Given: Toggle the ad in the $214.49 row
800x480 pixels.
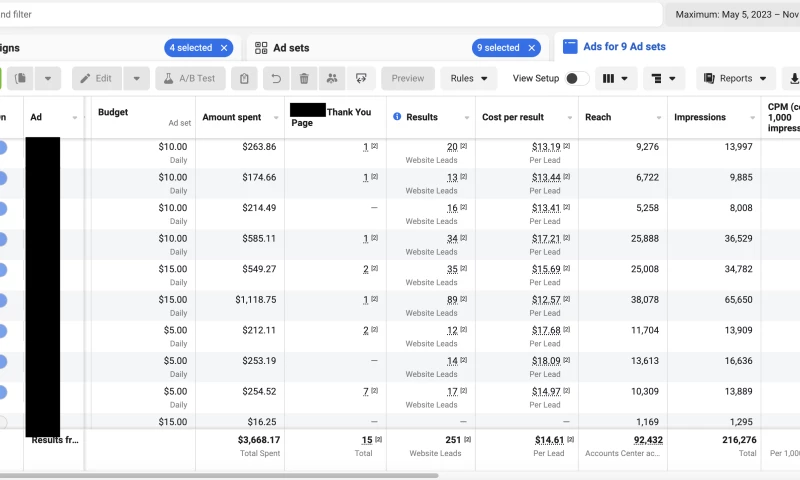Looking at the screenshot, I should [2, 209].
